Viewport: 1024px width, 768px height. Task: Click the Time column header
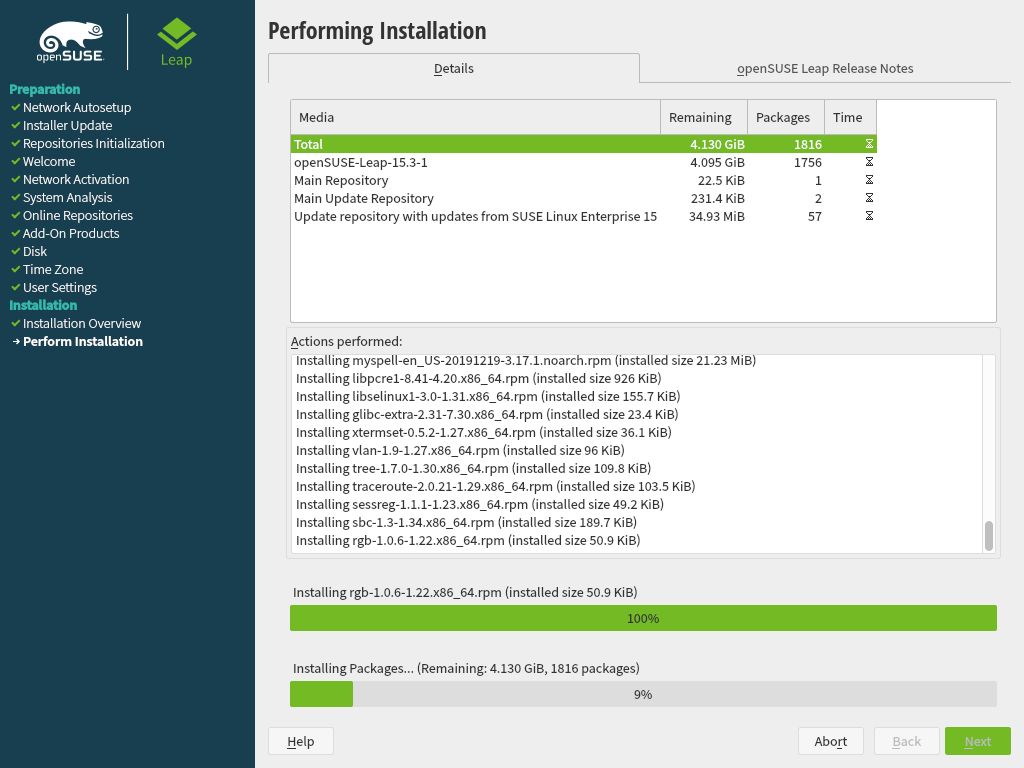(850, 118)
